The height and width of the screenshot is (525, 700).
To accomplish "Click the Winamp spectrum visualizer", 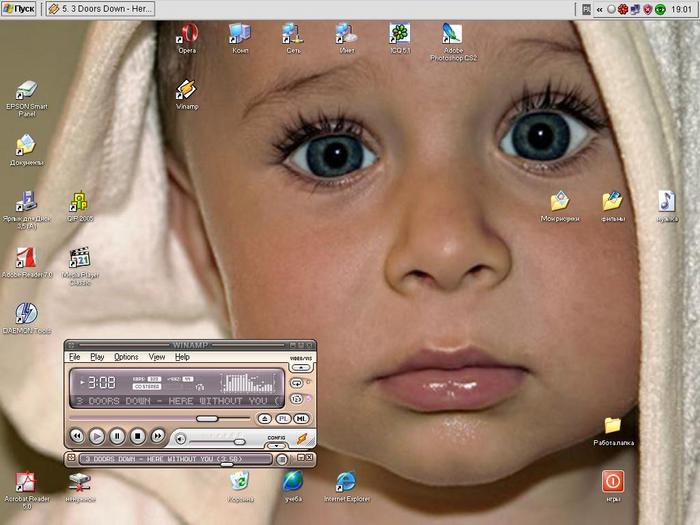I will 250,383.
